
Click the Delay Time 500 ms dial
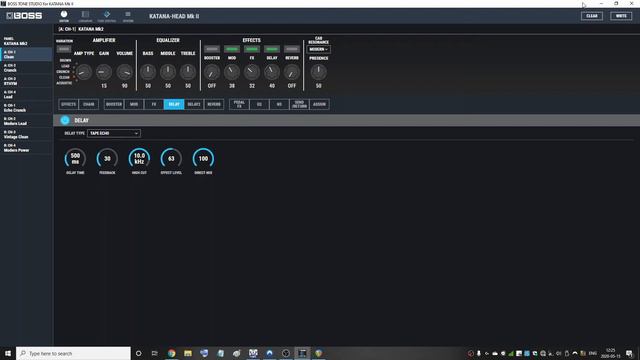[x=75, y=158]
